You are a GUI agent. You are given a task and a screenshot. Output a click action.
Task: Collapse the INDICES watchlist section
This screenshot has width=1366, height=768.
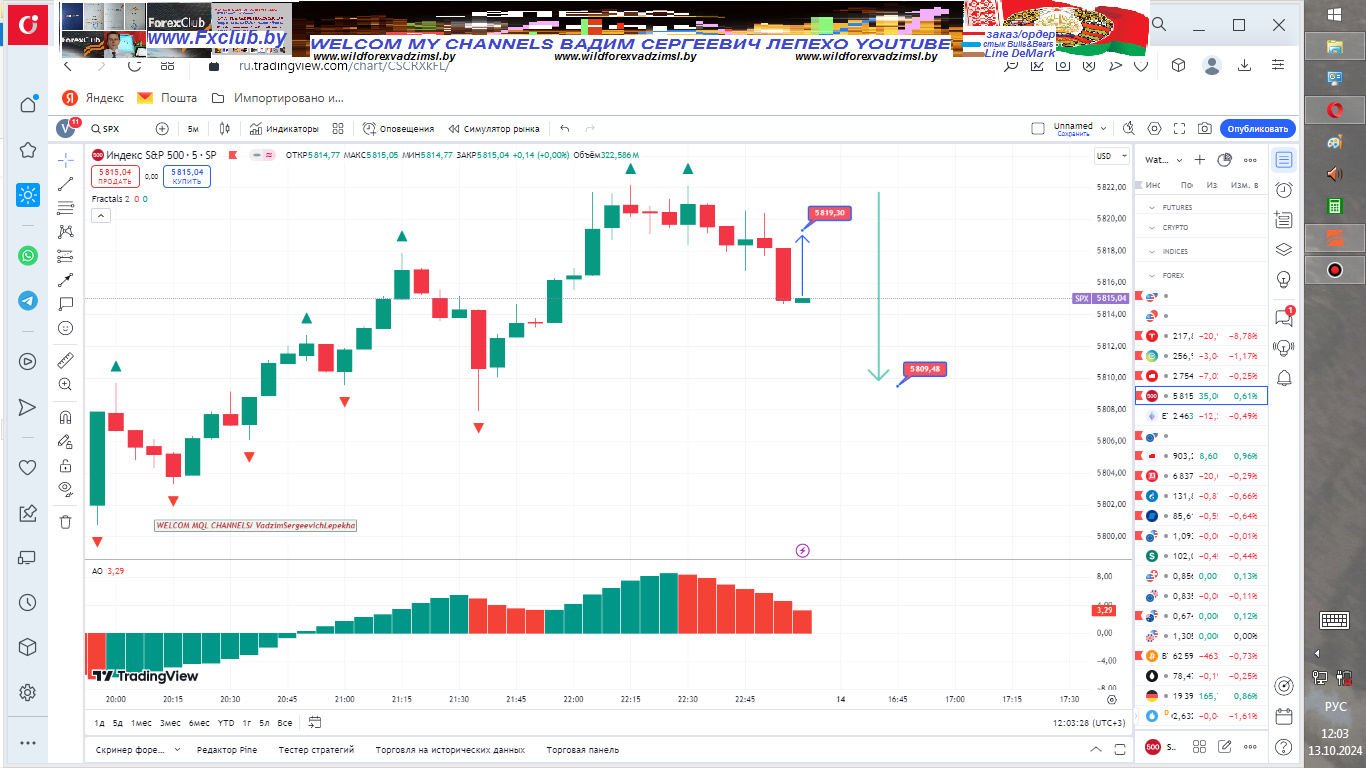1151,251
